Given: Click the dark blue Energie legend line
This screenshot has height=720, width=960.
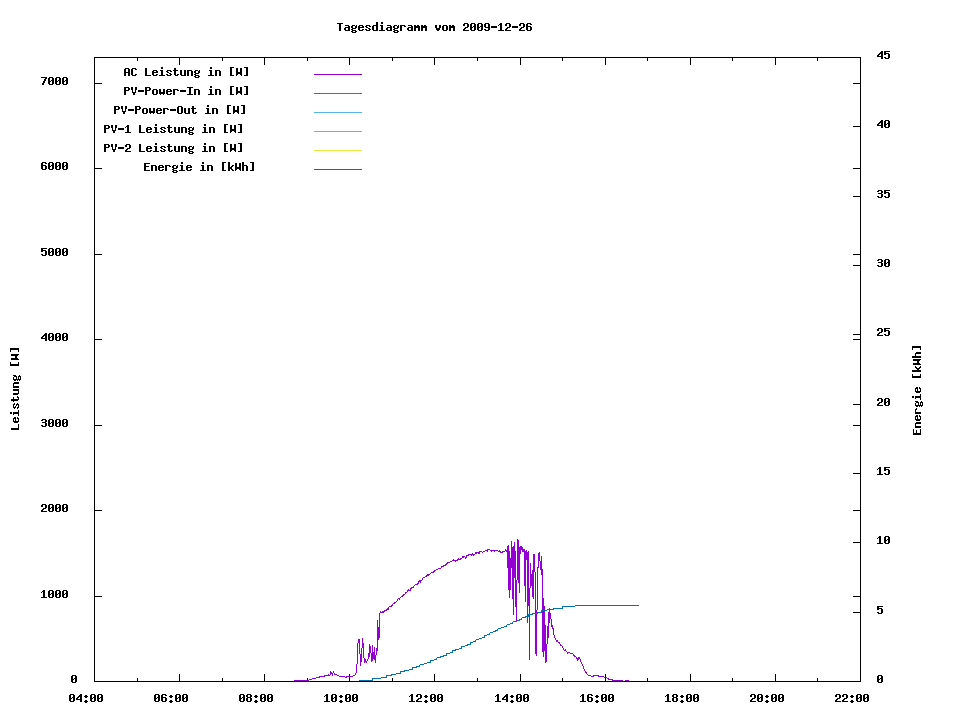Looking at the screenshot, I should click(338, 169).
